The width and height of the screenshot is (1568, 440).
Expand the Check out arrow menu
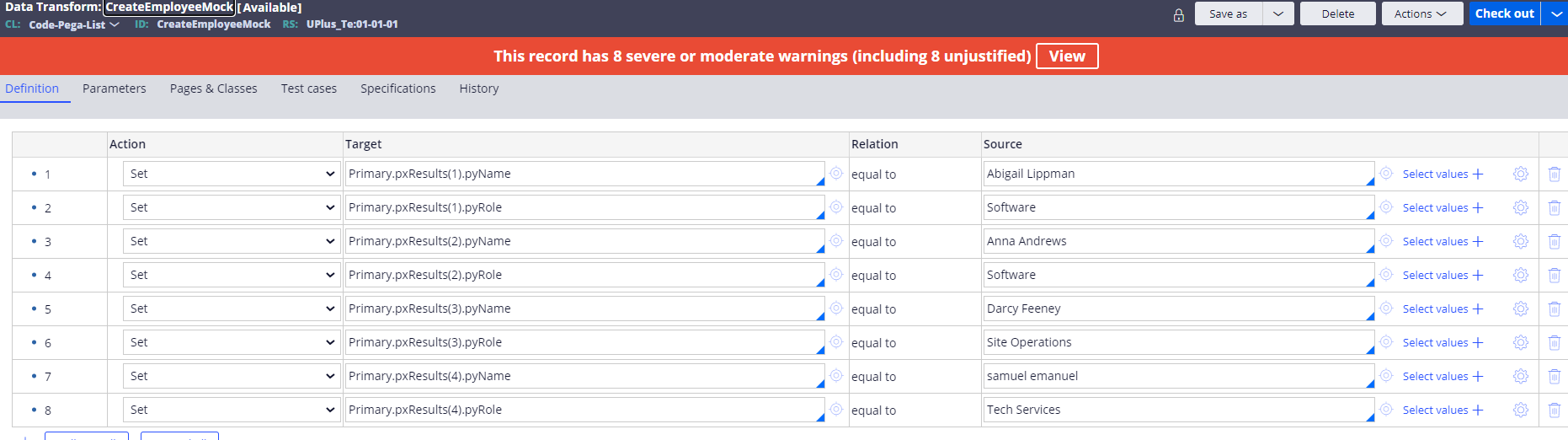(1555, 13)
